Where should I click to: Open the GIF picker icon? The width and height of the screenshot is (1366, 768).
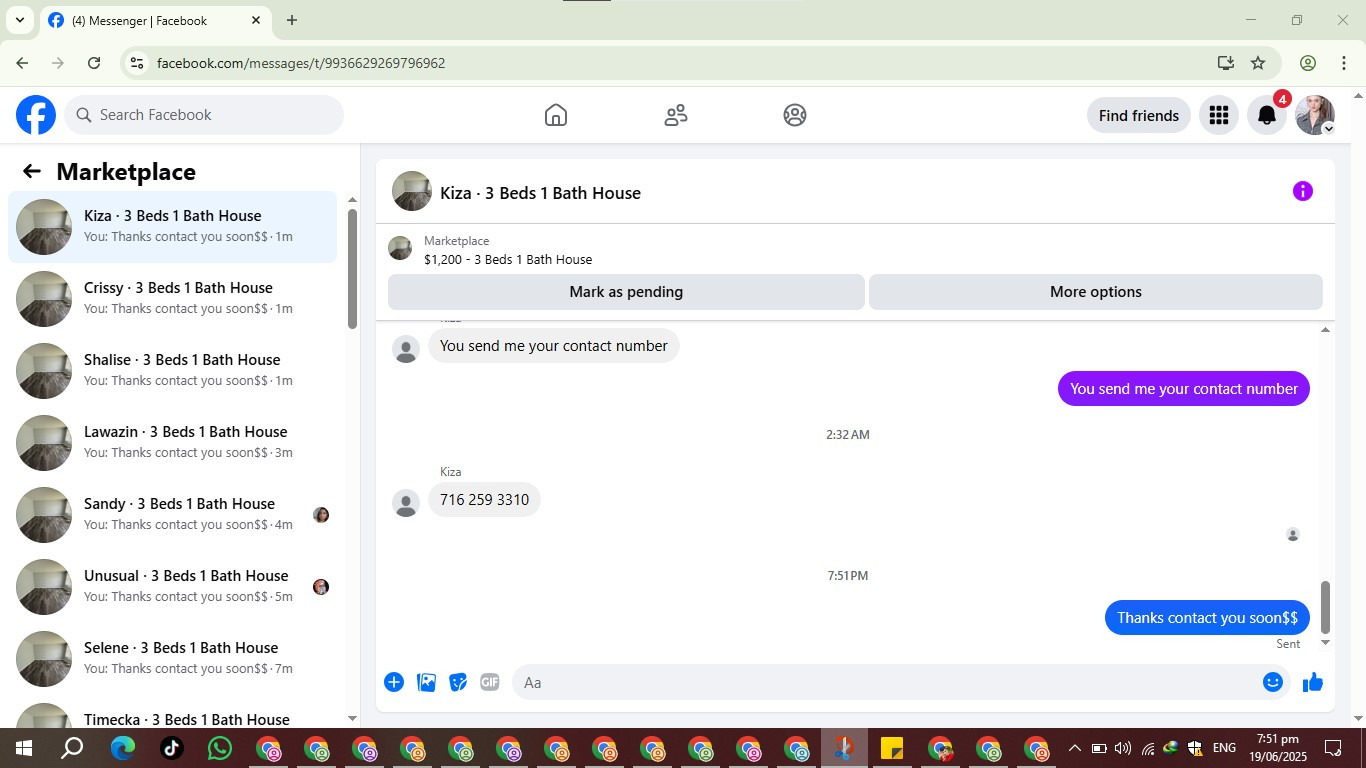(x=489, y=682)
